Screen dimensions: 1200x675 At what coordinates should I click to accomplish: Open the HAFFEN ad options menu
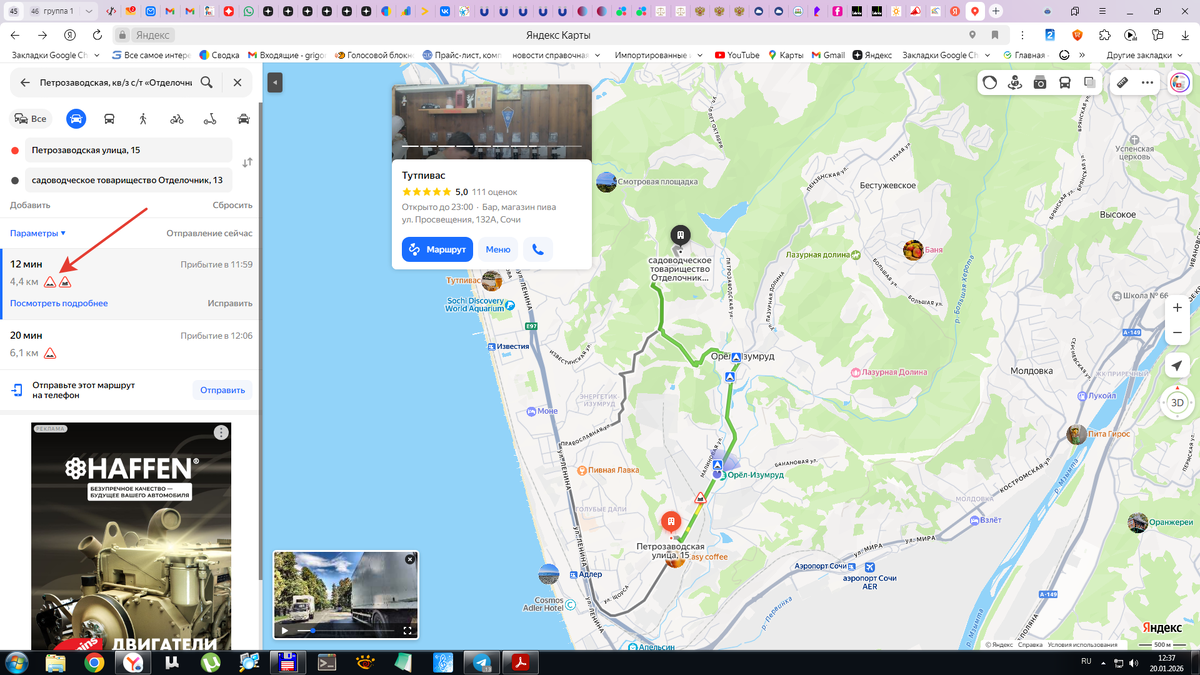[x=221, y=432]
